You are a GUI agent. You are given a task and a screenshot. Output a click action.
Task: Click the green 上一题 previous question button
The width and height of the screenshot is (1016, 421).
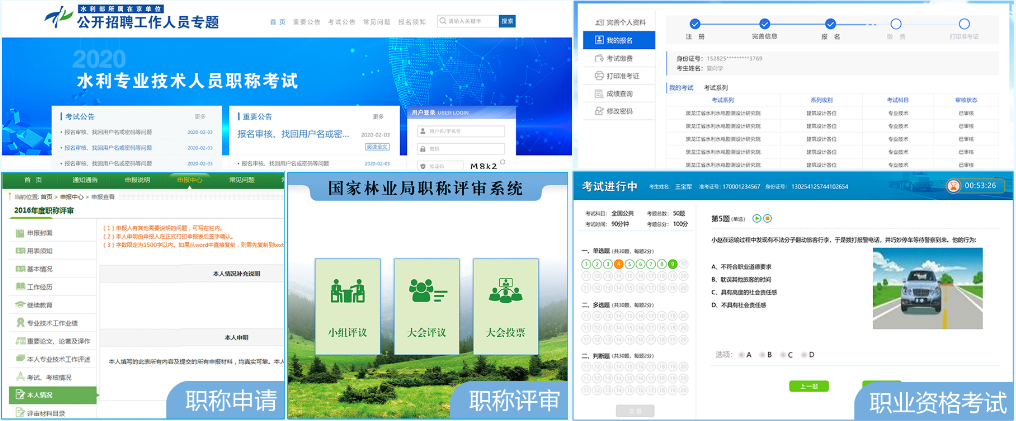[808, 386]
